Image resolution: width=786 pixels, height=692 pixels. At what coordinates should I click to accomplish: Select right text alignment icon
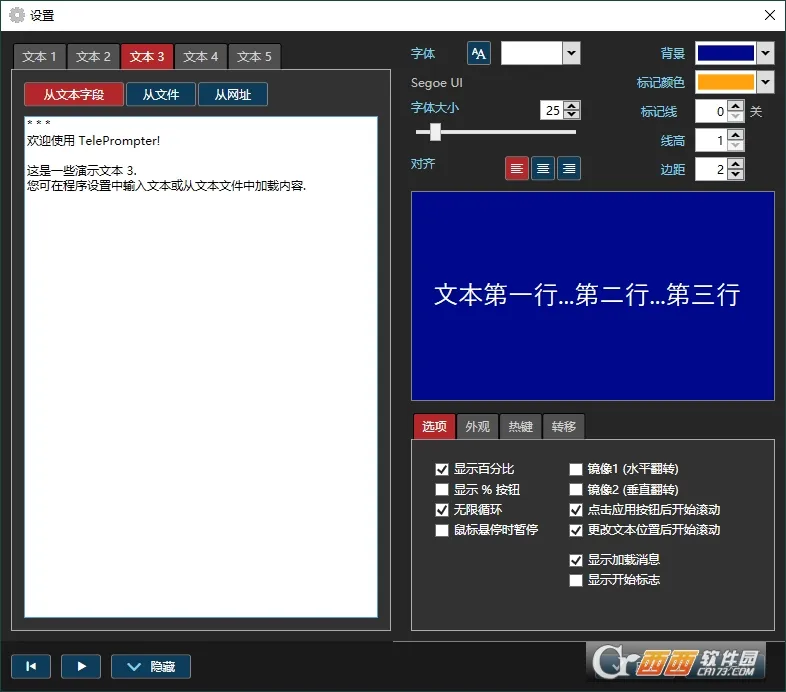tap(569, 168)
